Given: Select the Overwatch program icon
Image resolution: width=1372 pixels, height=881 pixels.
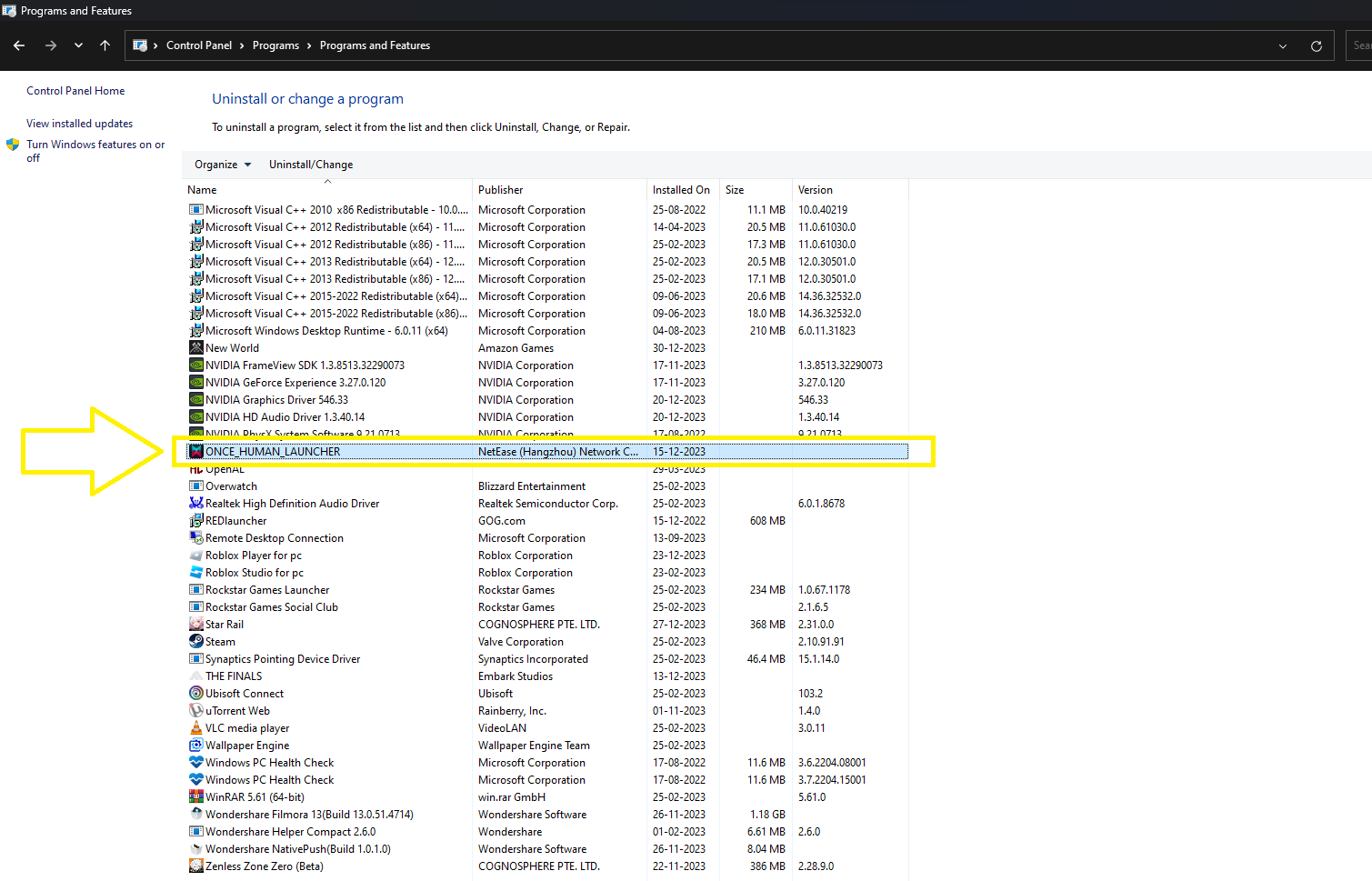Looking at the screenshot, I should click(x=195, y=486).
